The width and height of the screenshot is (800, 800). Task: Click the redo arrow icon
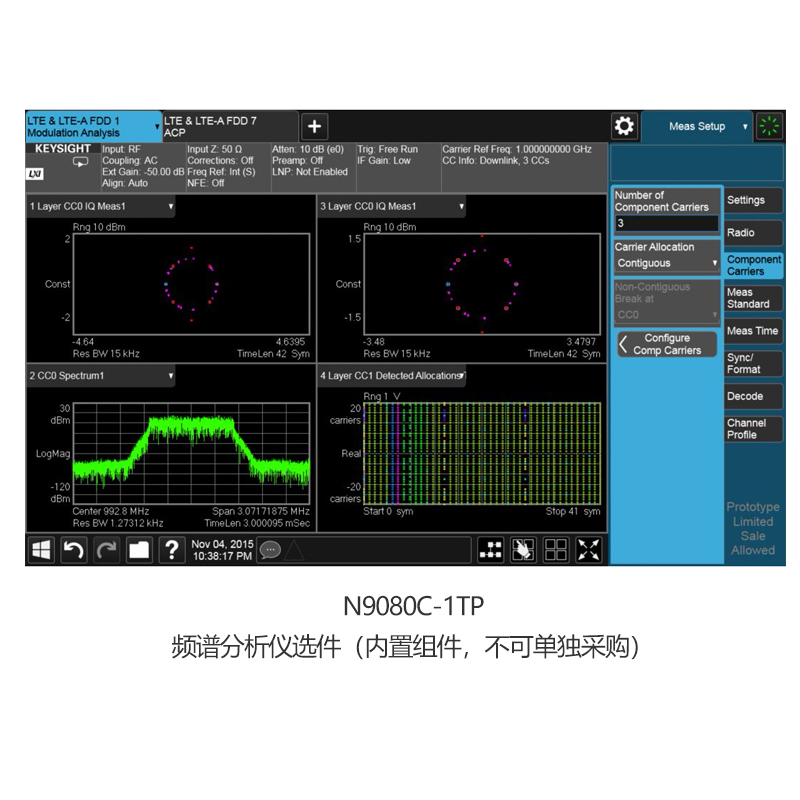pyautogui.click(x=107, y=549)
